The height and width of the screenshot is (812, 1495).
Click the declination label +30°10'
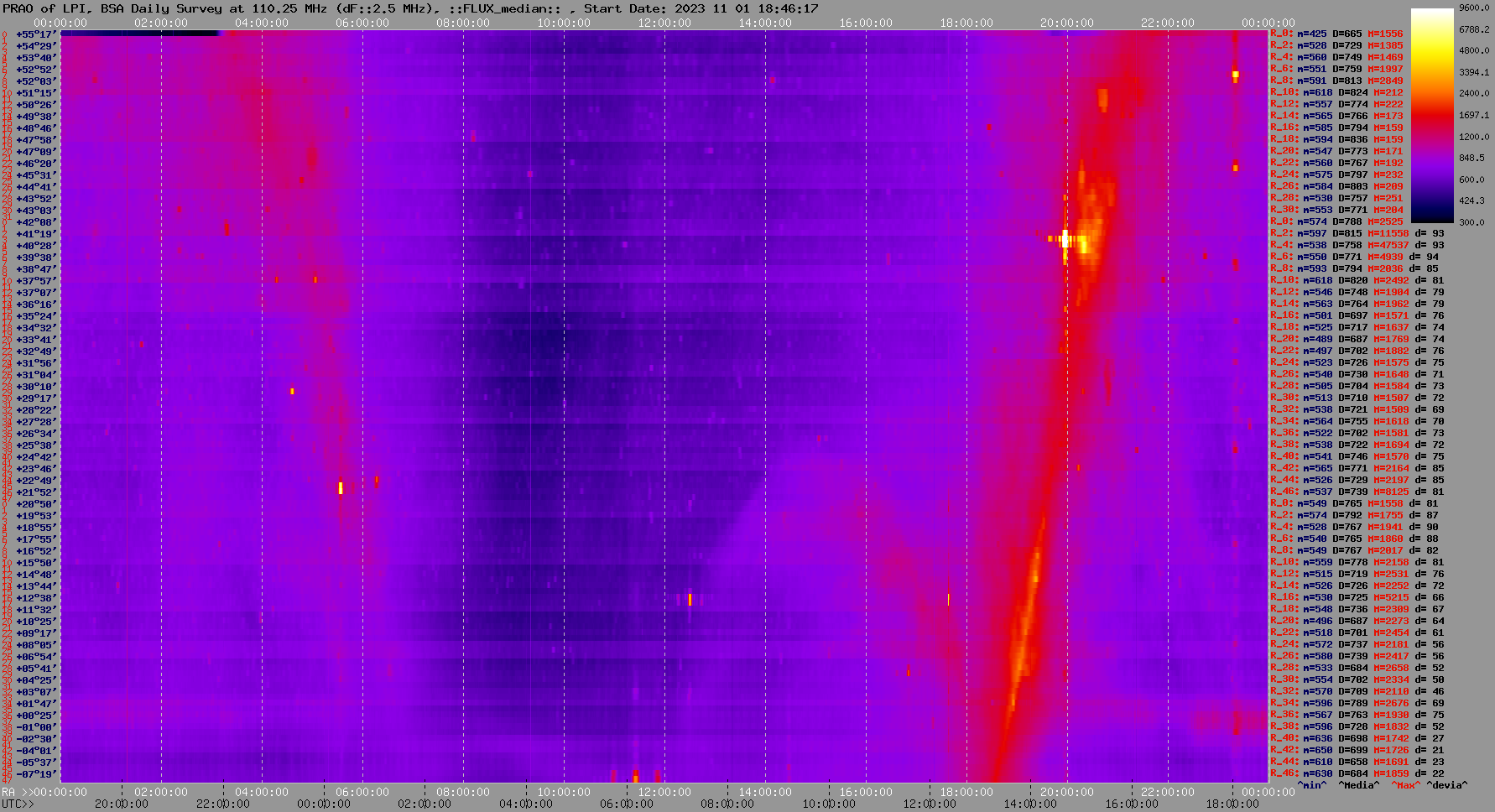pyautogui.click(x=36, y=387)
